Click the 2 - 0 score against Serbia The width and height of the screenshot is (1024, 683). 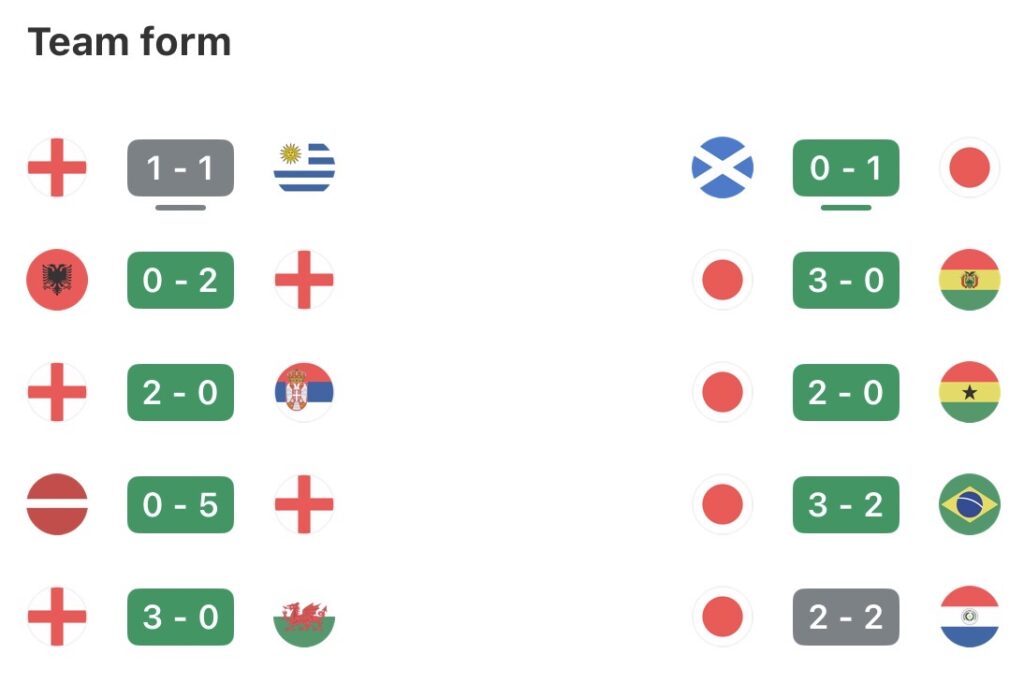180,392
